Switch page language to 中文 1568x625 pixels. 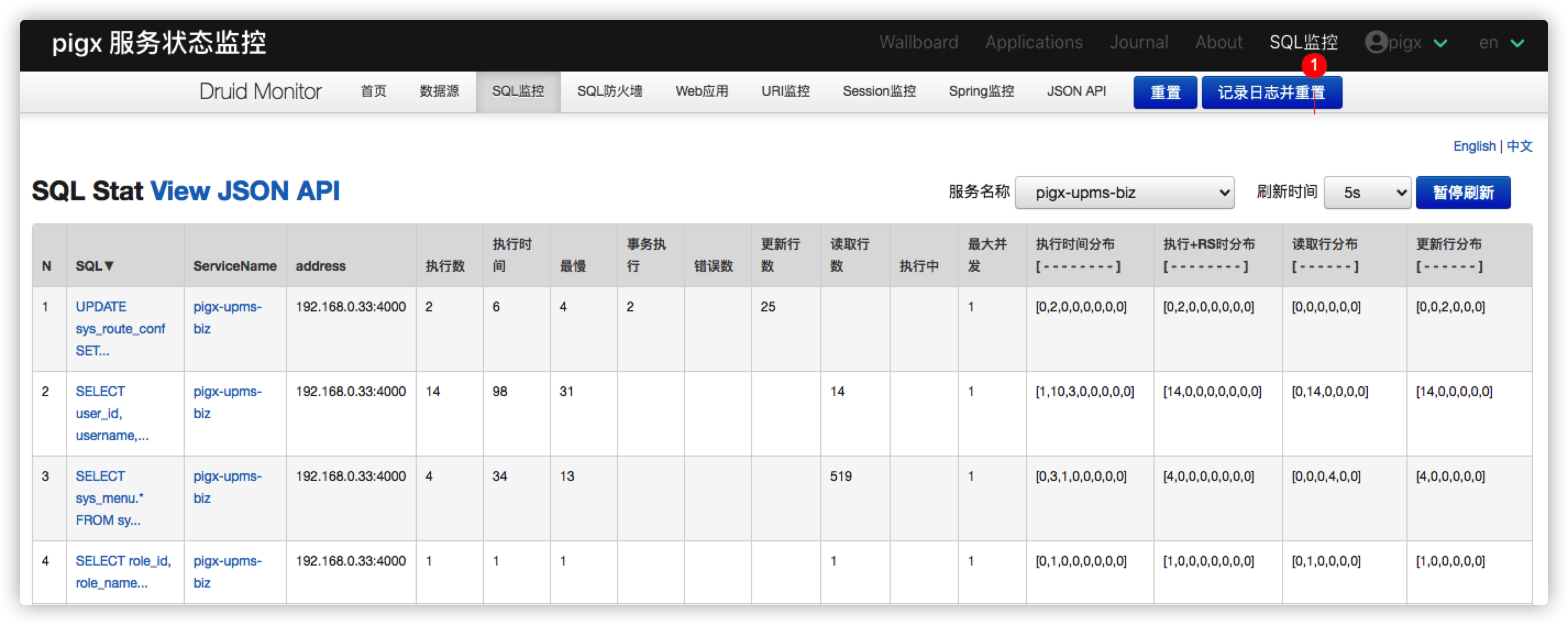[x=1519, y=146]
